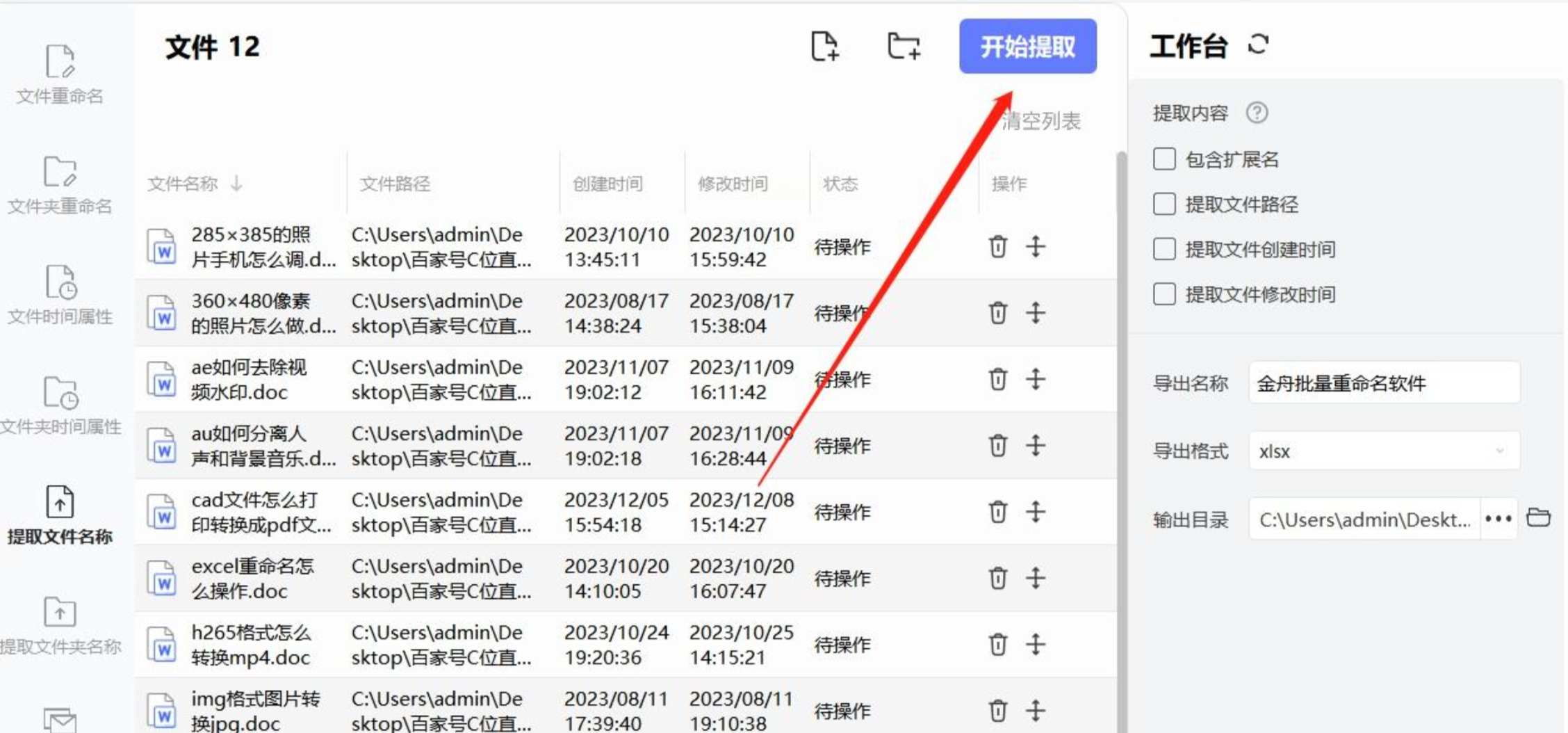Screen dimensions: 1568x733
Task: Click the 修改时间 column header
Action: point(733,184)
